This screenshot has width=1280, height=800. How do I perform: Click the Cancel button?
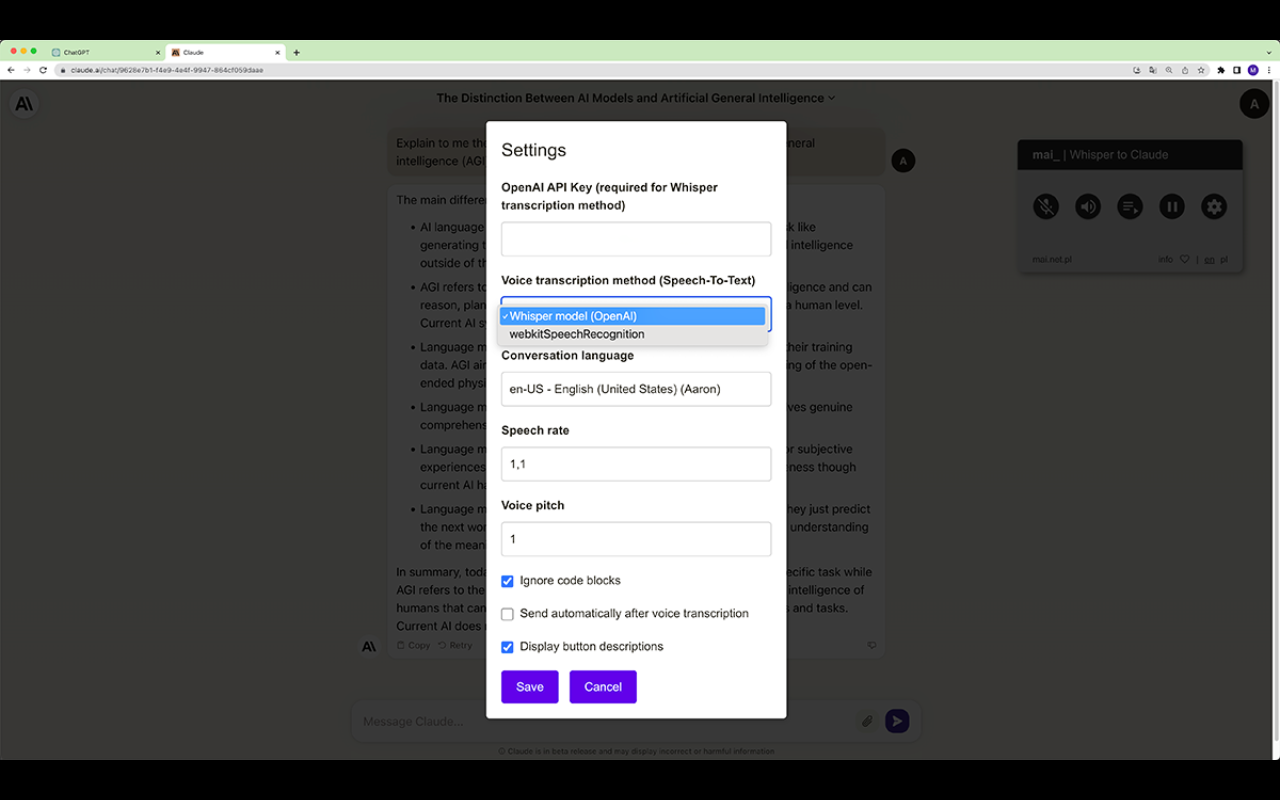[x=603, y=687]
